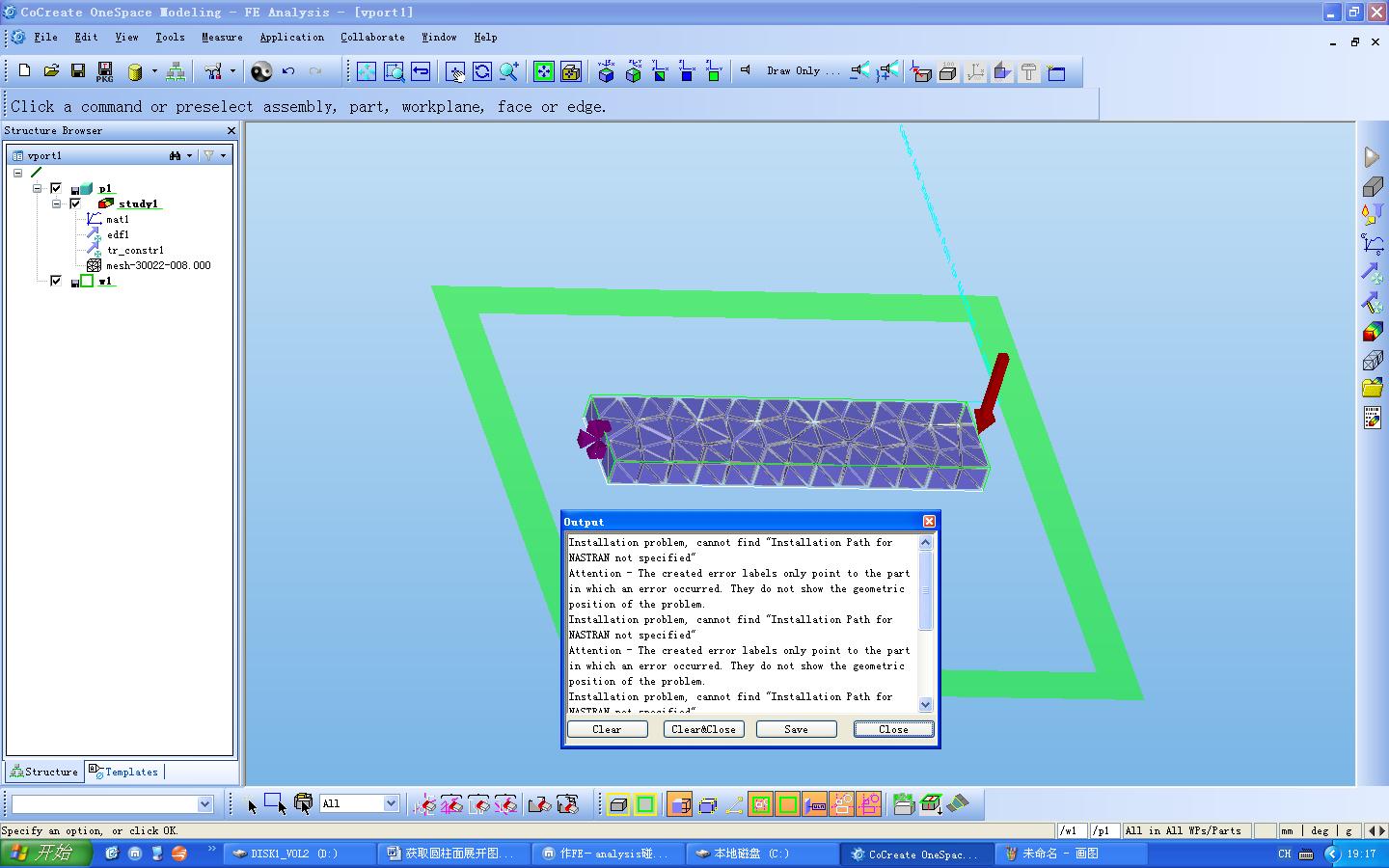Click the Draw Only plus speaker icon
Image resolution: width=1389 pixels, height=868 pixels.
[x=887, y=71]
